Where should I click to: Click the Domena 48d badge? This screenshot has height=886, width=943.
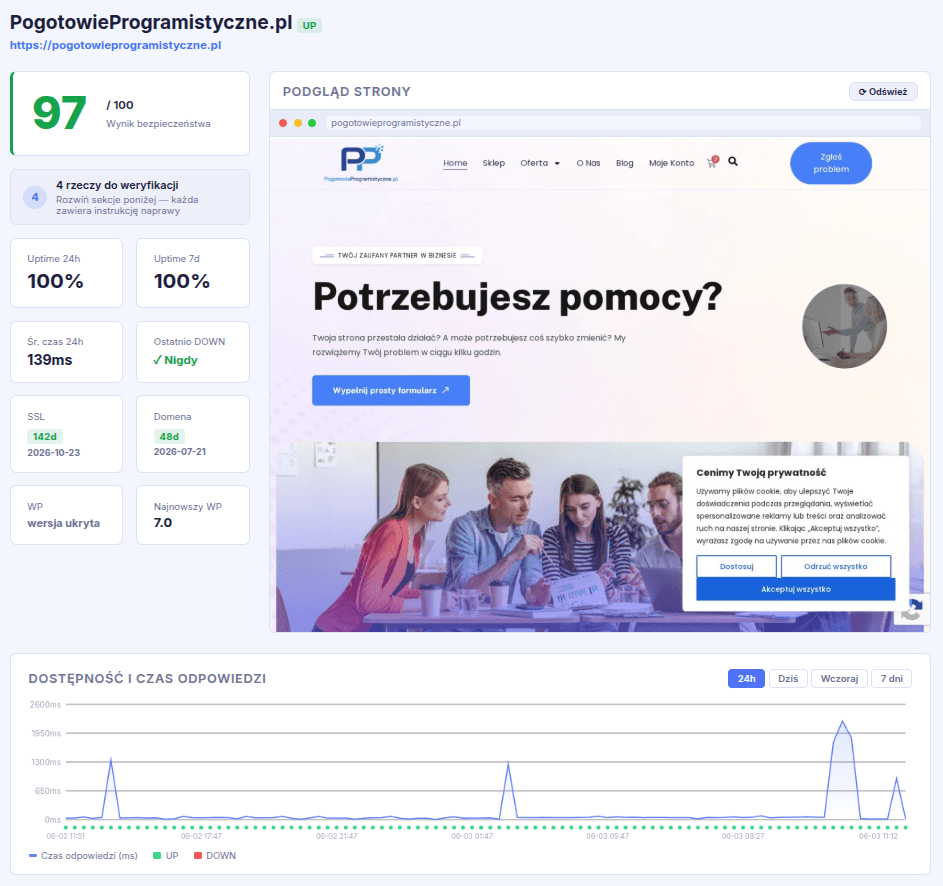coord(169,437)
